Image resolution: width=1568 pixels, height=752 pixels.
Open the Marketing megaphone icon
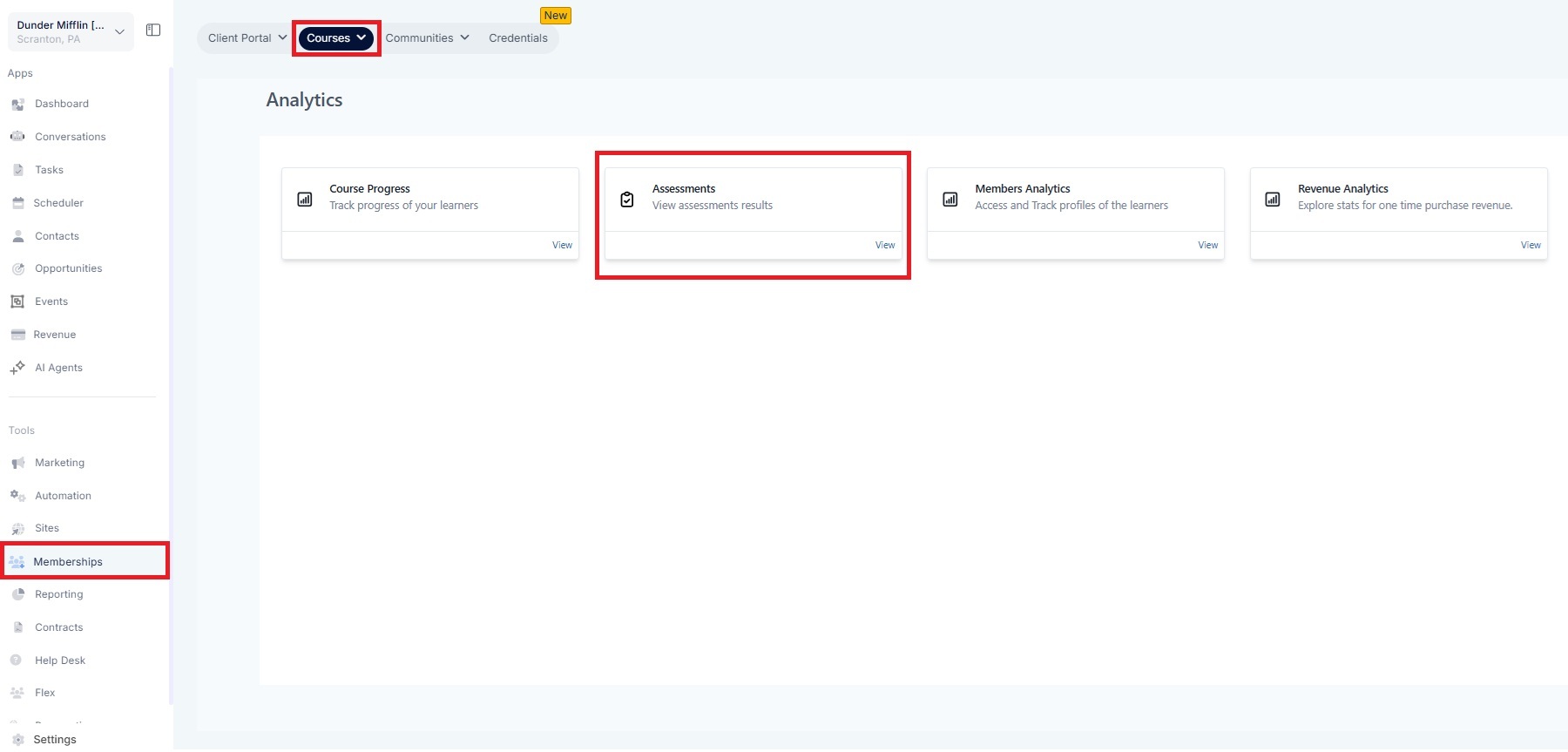coord(17,463)
